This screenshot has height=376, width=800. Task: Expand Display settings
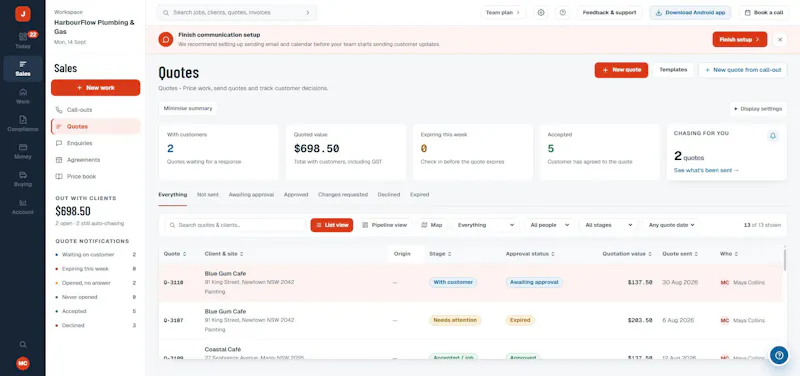tap(758, 109)
